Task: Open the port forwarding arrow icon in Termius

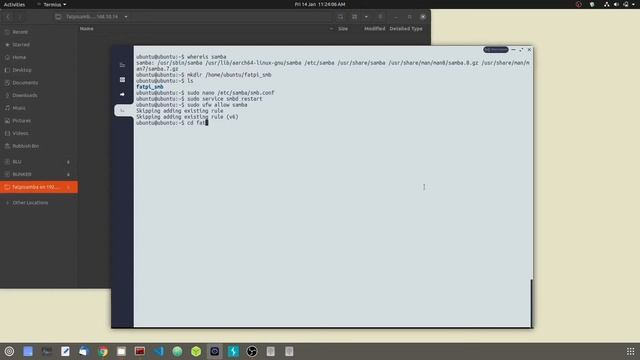Action: coord(122,94)
